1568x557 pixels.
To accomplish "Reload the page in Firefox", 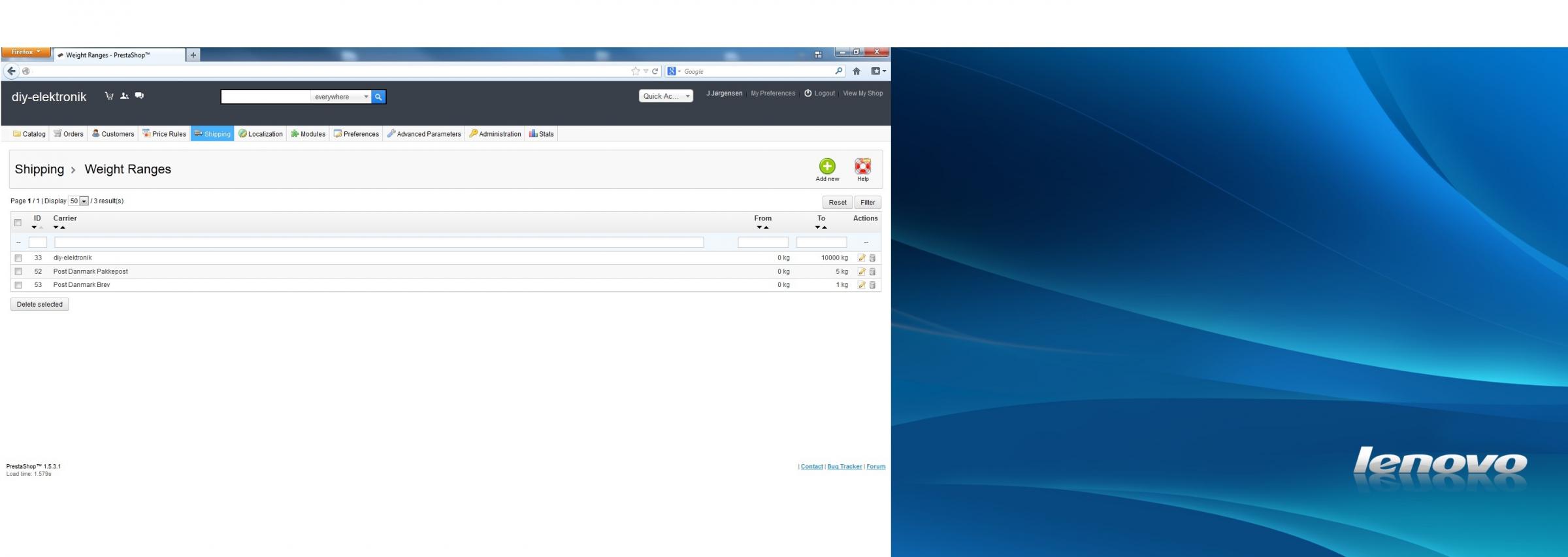I will point(655,71).
